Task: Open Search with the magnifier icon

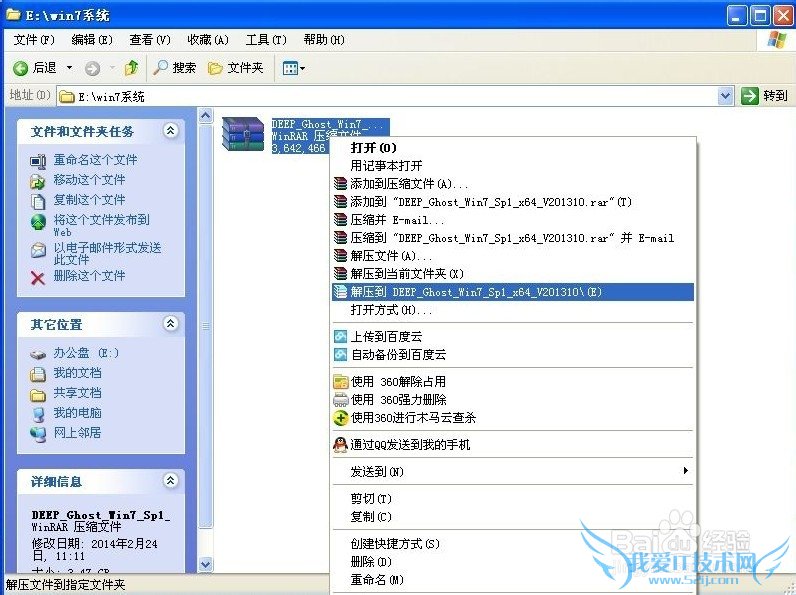Action: point(160,67)
